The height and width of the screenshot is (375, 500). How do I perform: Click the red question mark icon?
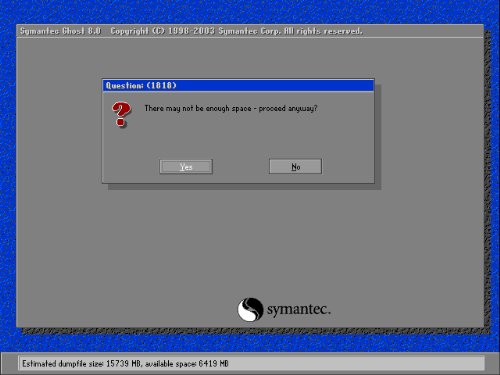(121, 114)
